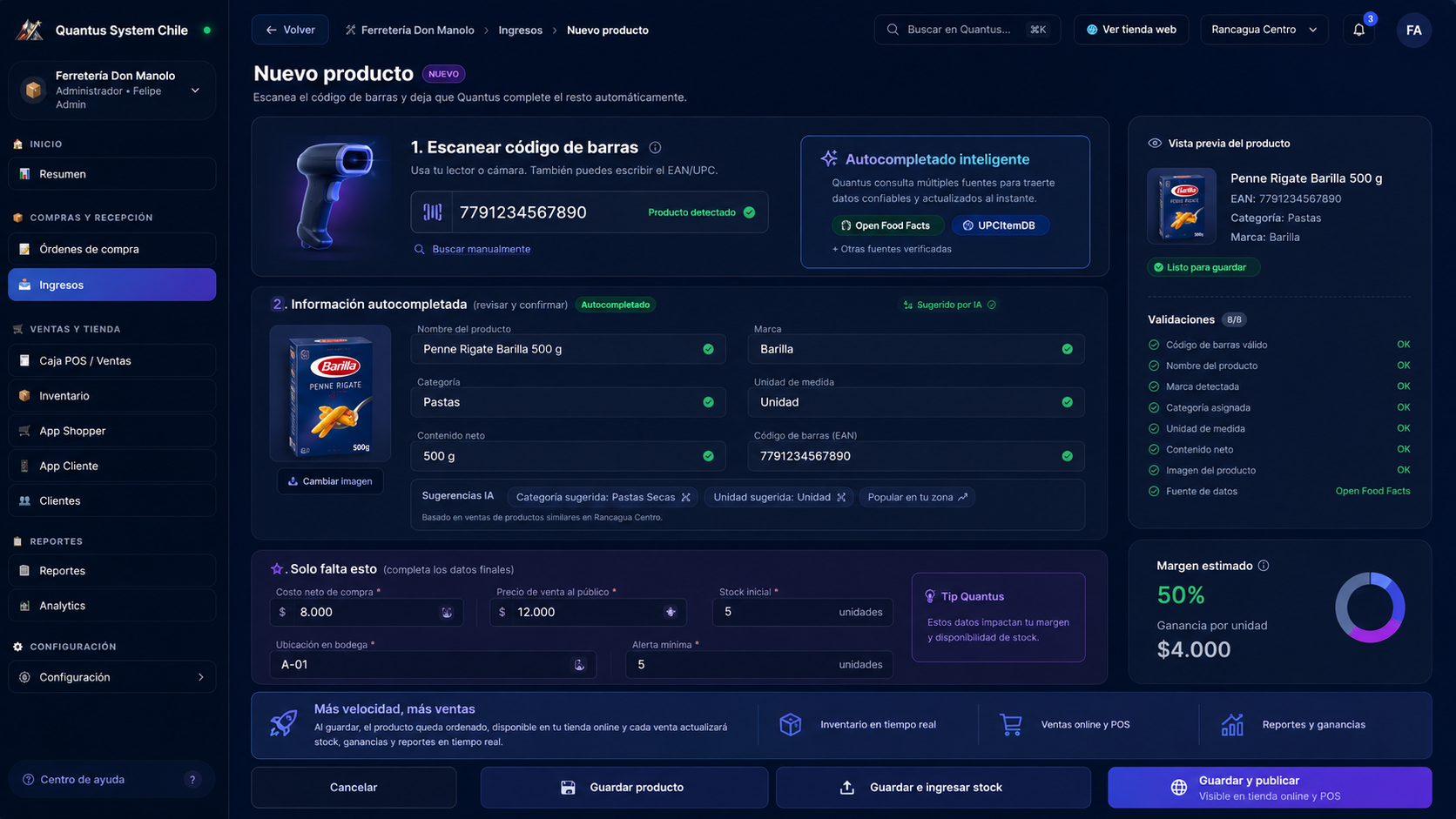Click the Volver back button
1456x819 pixels.
[290, 30]
